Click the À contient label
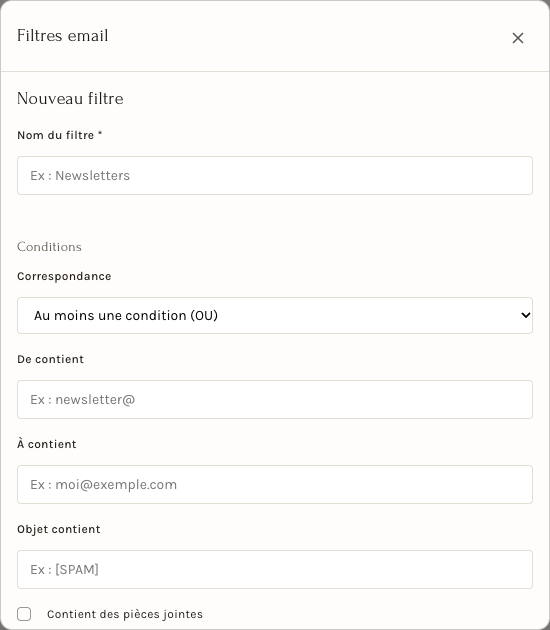 (x=47, y=444)
